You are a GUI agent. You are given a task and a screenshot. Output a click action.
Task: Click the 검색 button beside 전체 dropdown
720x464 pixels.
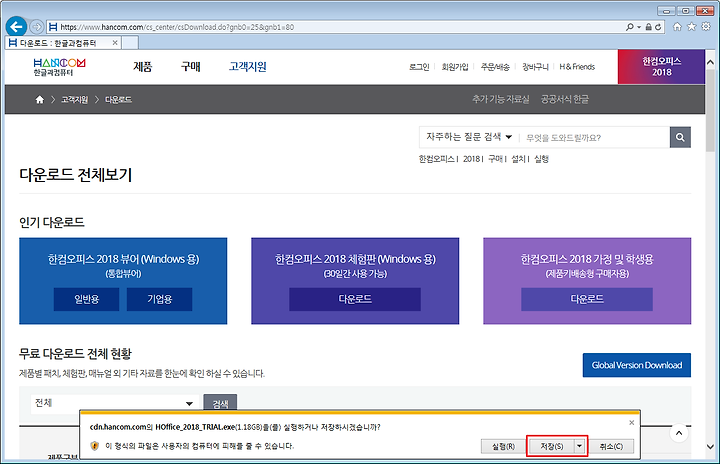(x=220, y=403)
